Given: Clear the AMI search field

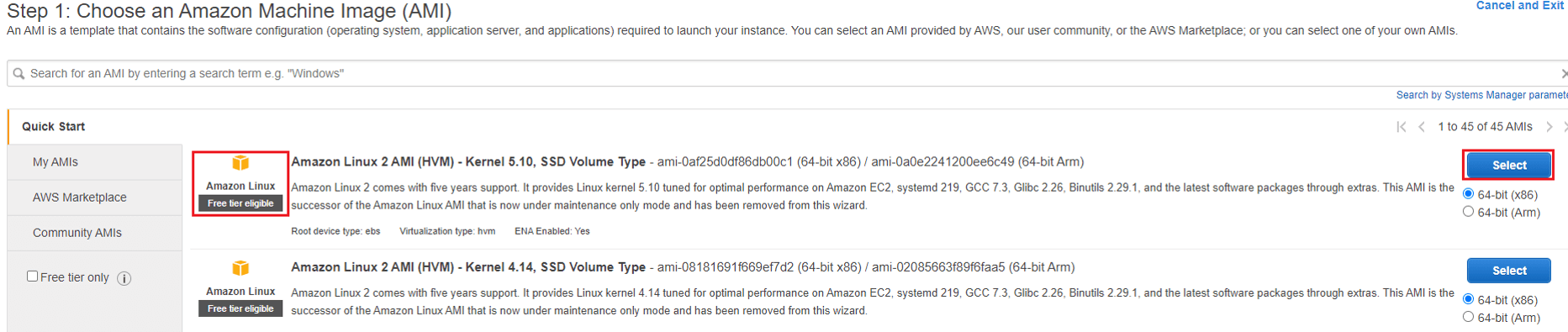Looking at the screenshot, I should [x=1563, y=74].
